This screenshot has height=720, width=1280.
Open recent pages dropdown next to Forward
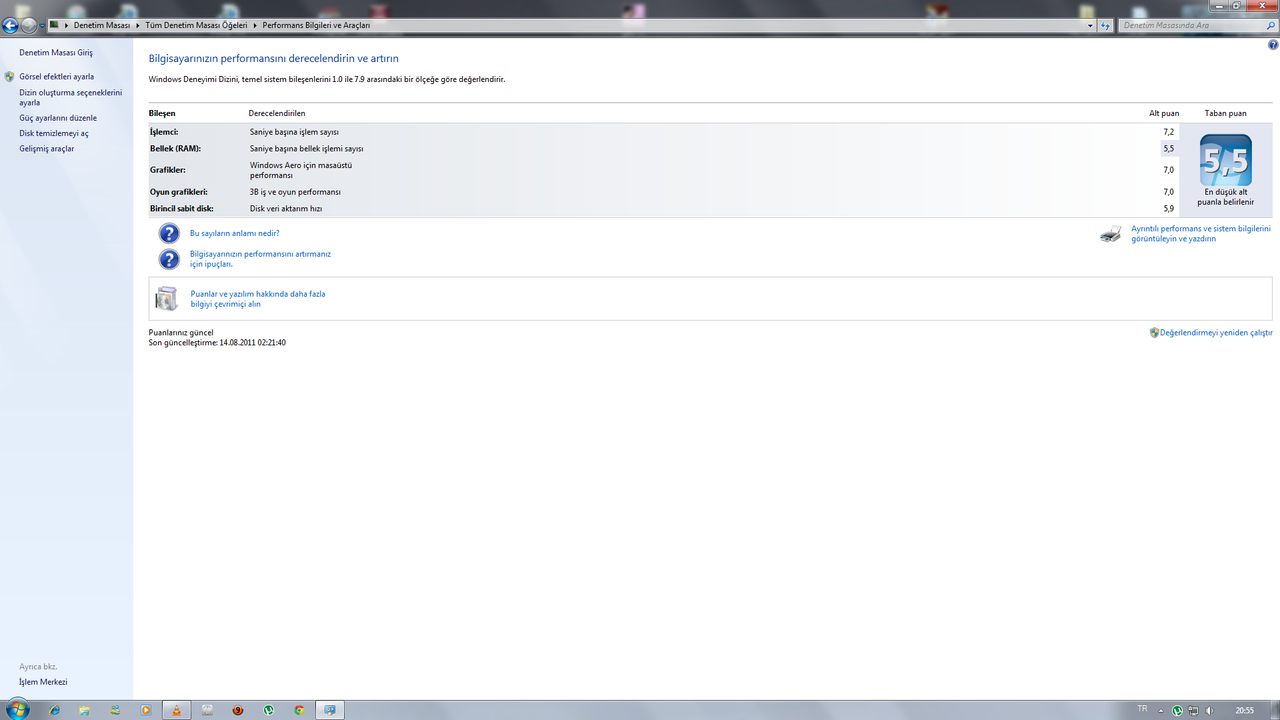(x=42, y=25)
